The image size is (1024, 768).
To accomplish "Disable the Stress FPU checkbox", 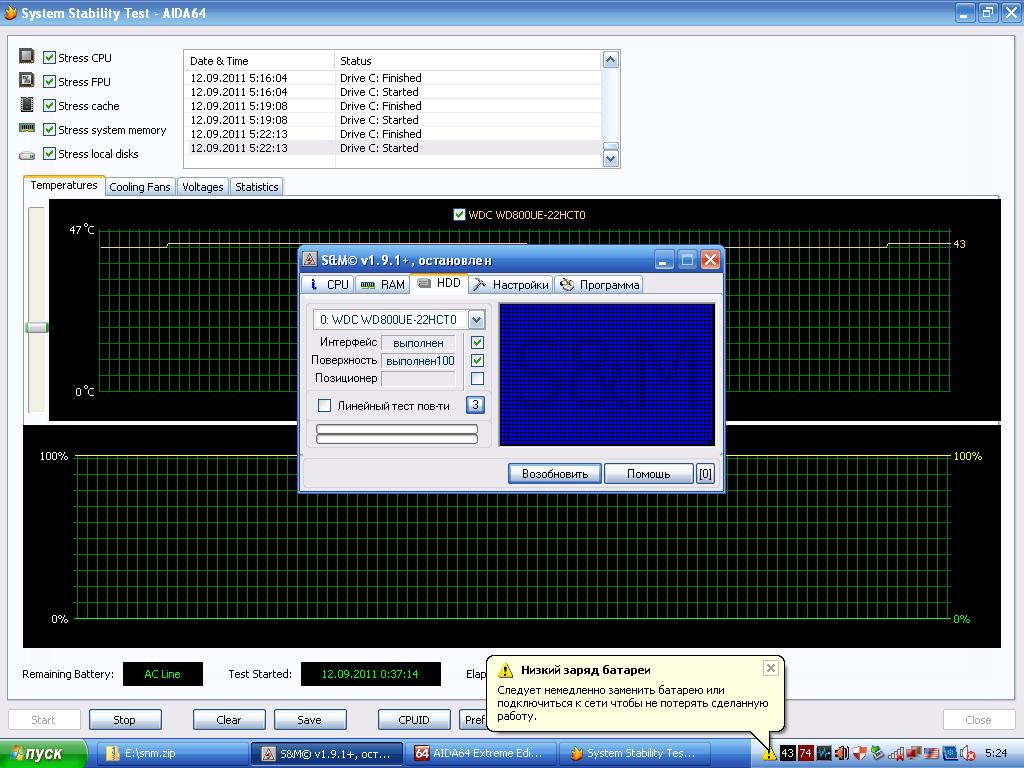I will click(x=49, y=82).
